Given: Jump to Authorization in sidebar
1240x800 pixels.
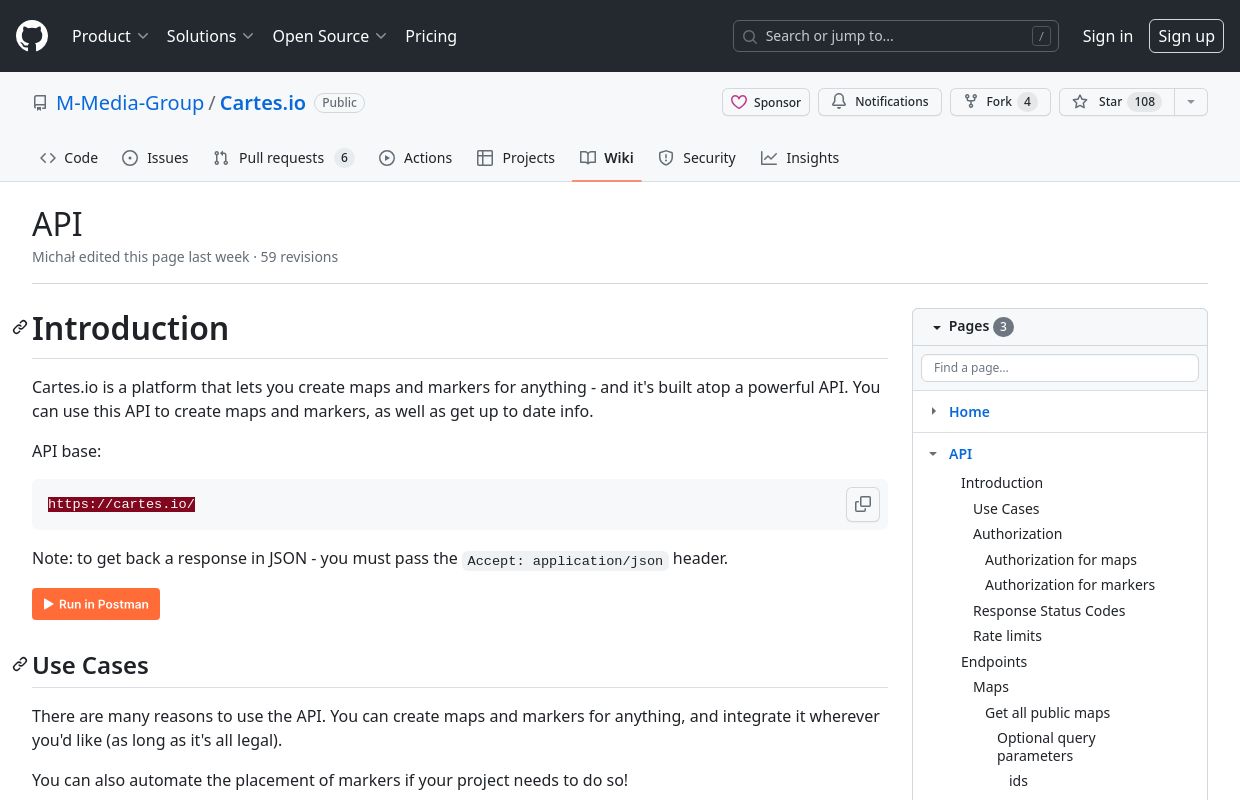Looking at the screenshot, I should click(1017, 534).
